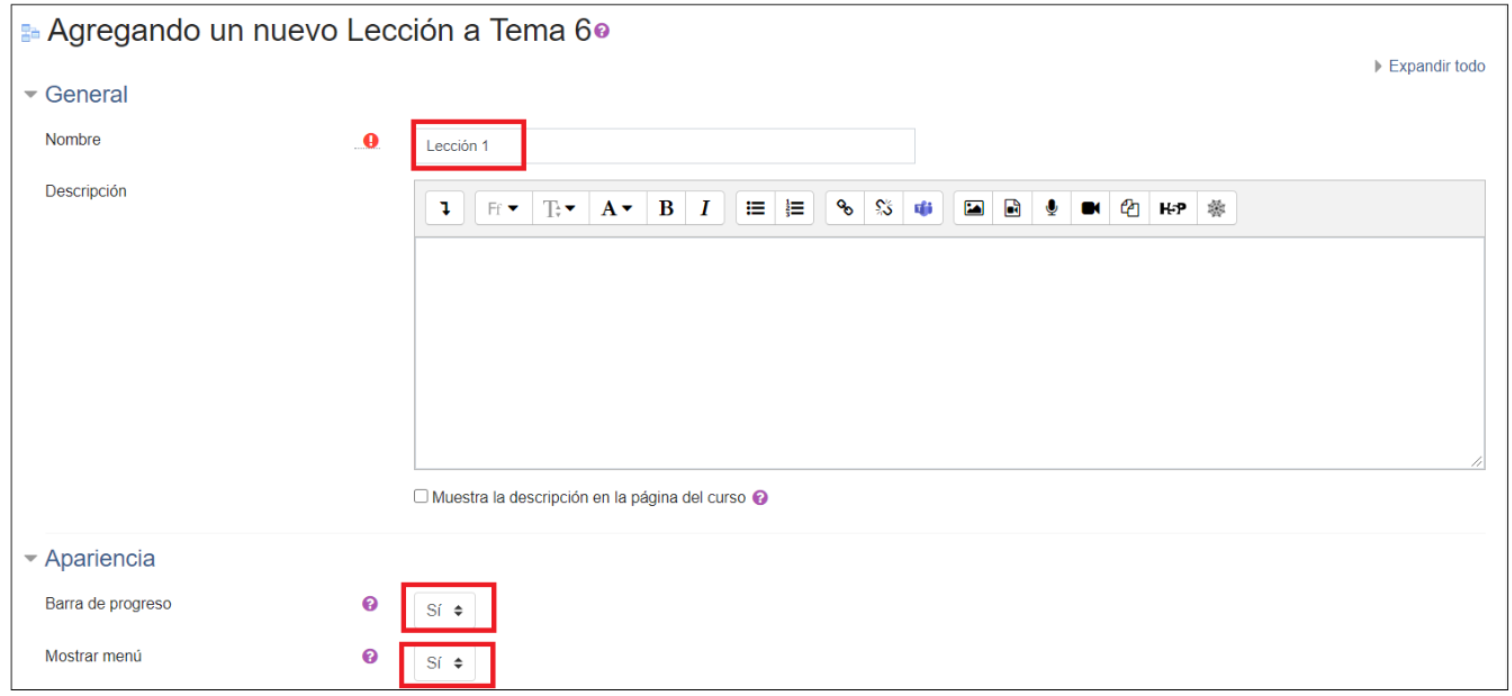Image resolution: width=1512 pixels, height=696 pixels.
Task: Click the Nombre field containing Lección 1
Action: (x=664, y=146)
